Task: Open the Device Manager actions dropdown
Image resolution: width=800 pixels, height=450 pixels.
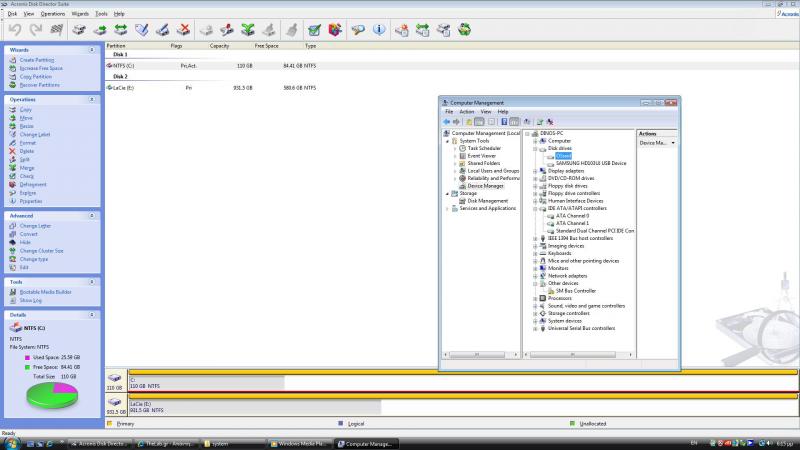Action: point(673,143)
